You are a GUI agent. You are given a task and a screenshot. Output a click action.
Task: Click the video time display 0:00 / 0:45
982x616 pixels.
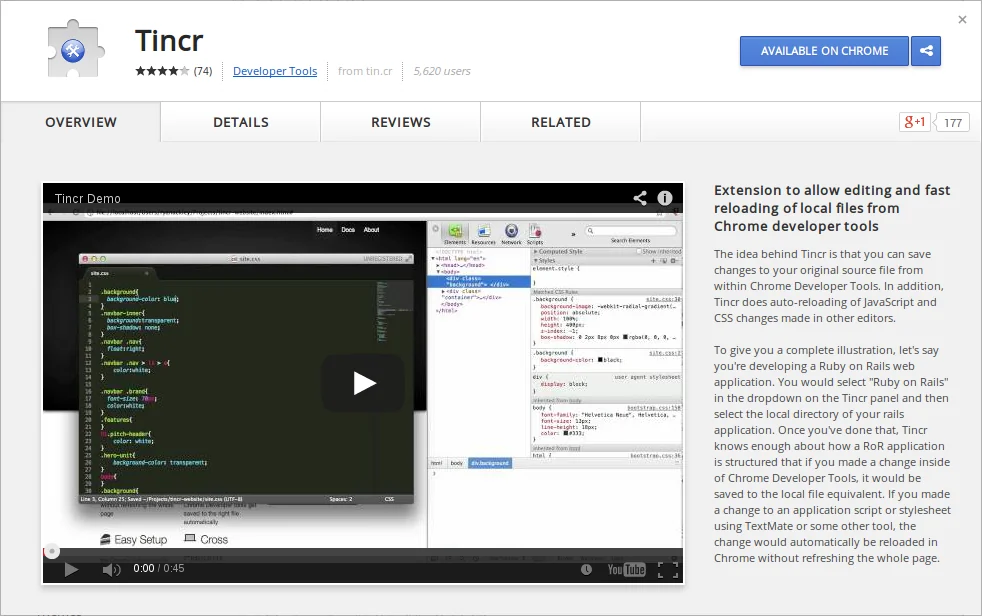click(x=158, y=568)
